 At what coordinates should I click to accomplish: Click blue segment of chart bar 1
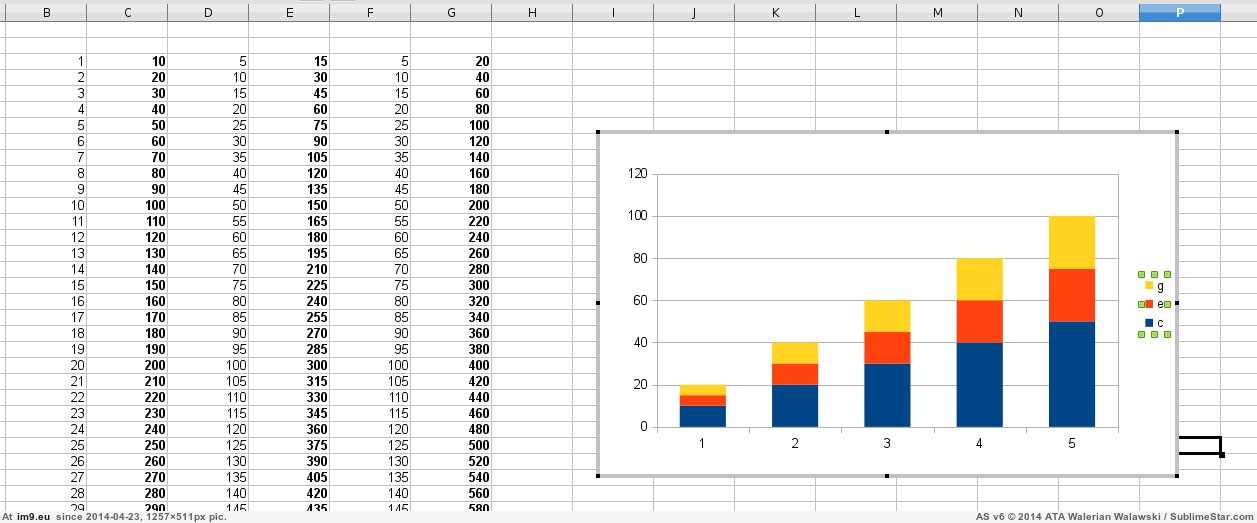pos(703,416)
